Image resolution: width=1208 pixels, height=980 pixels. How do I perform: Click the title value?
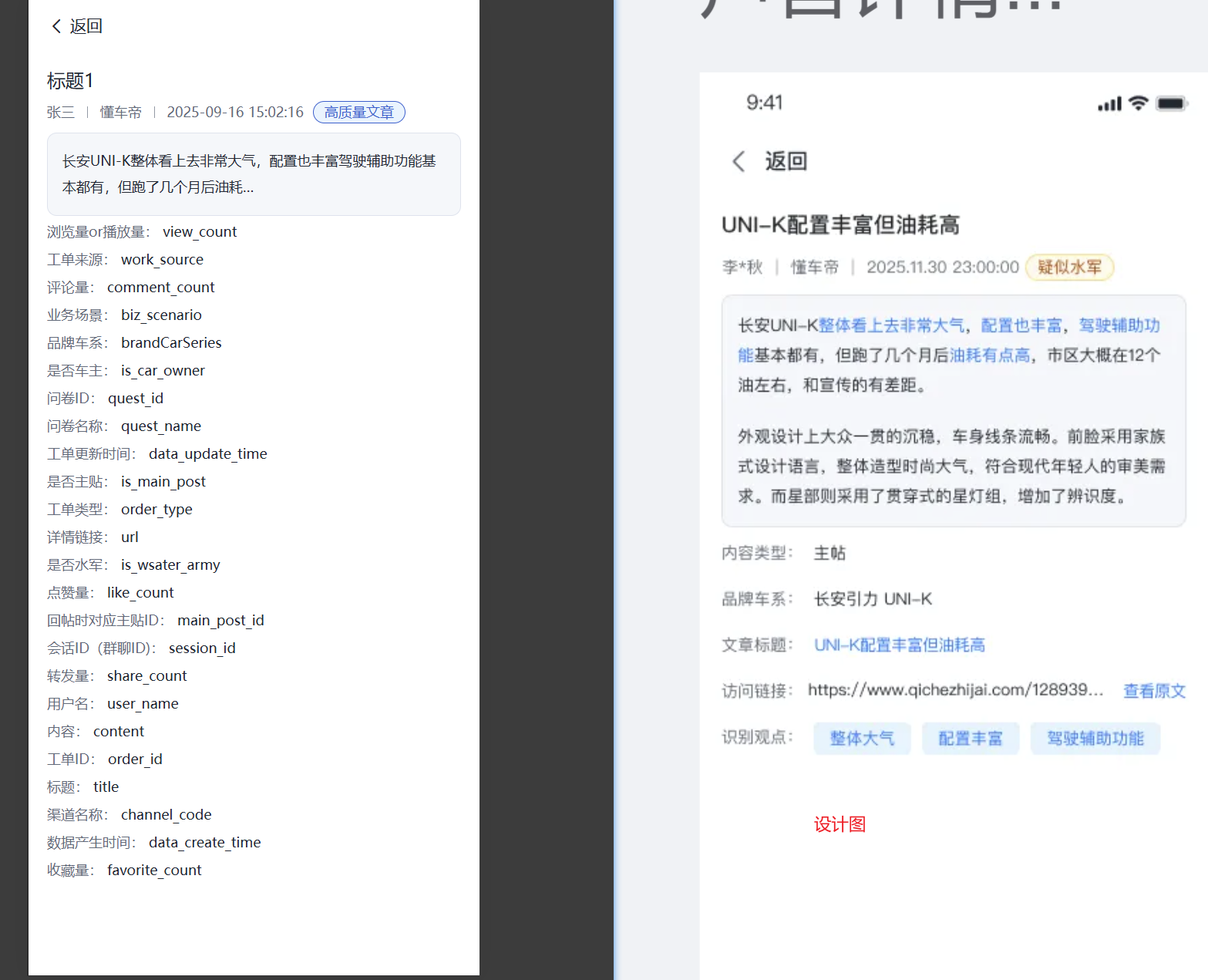coord(106,787)
